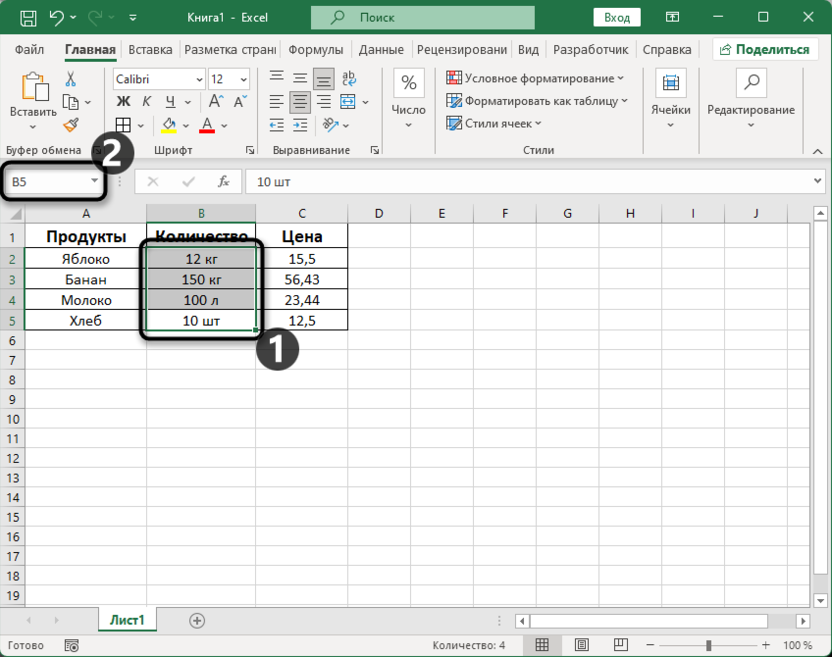Increase font size with the large A

(x=216, y=101)
